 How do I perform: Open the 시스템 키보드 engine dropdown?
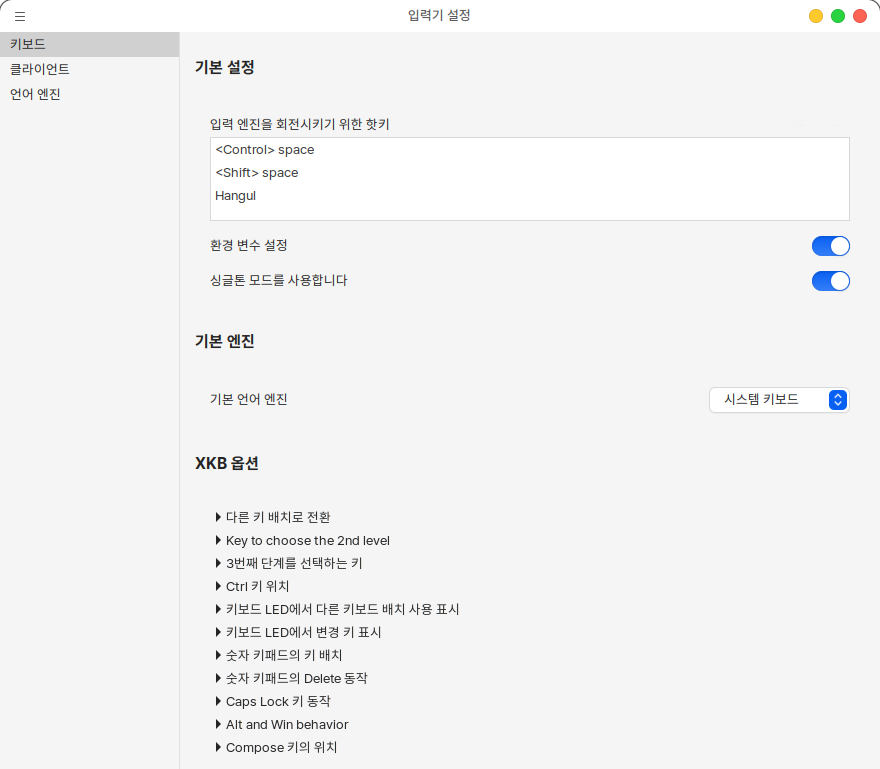(779, 400)
